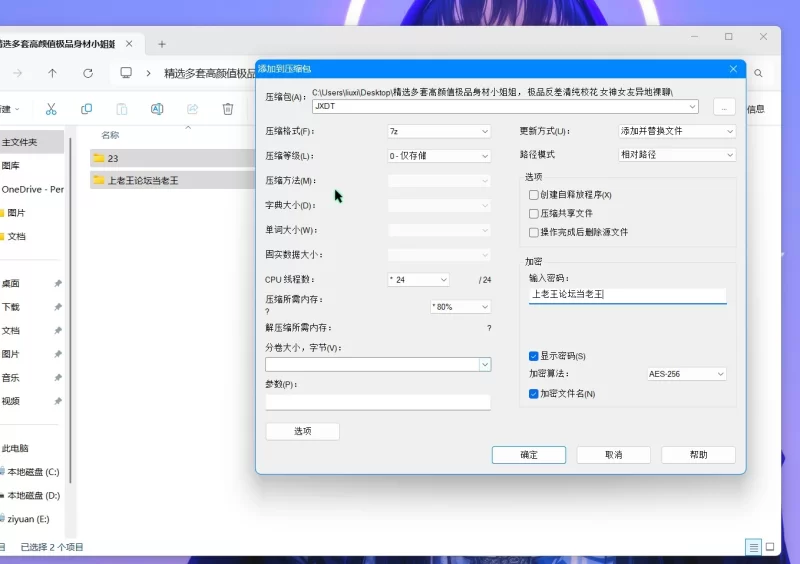800x564 pixels.
Task: Click the Forward arrow in Explorer
Action: 17,73
